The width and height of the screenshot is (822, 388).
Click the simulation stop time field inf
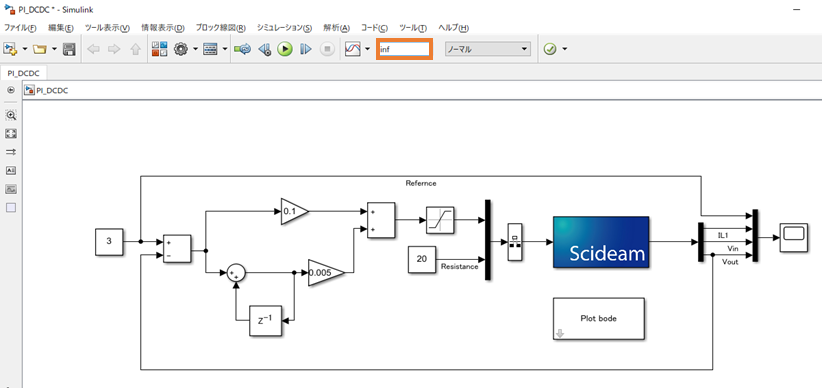(404, 49)
